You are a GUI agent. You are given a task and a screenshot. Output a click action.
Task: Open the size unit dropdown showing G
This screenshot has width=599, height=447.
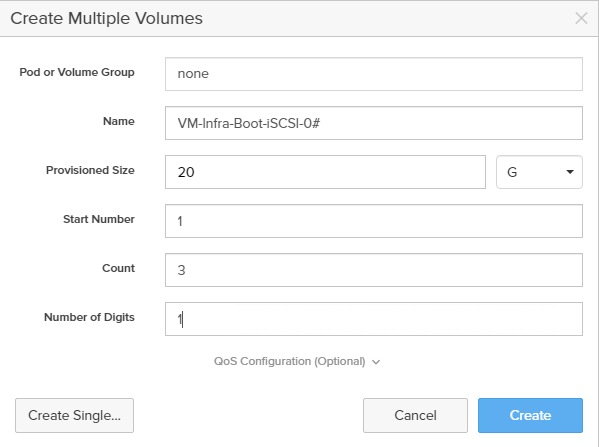539,172
